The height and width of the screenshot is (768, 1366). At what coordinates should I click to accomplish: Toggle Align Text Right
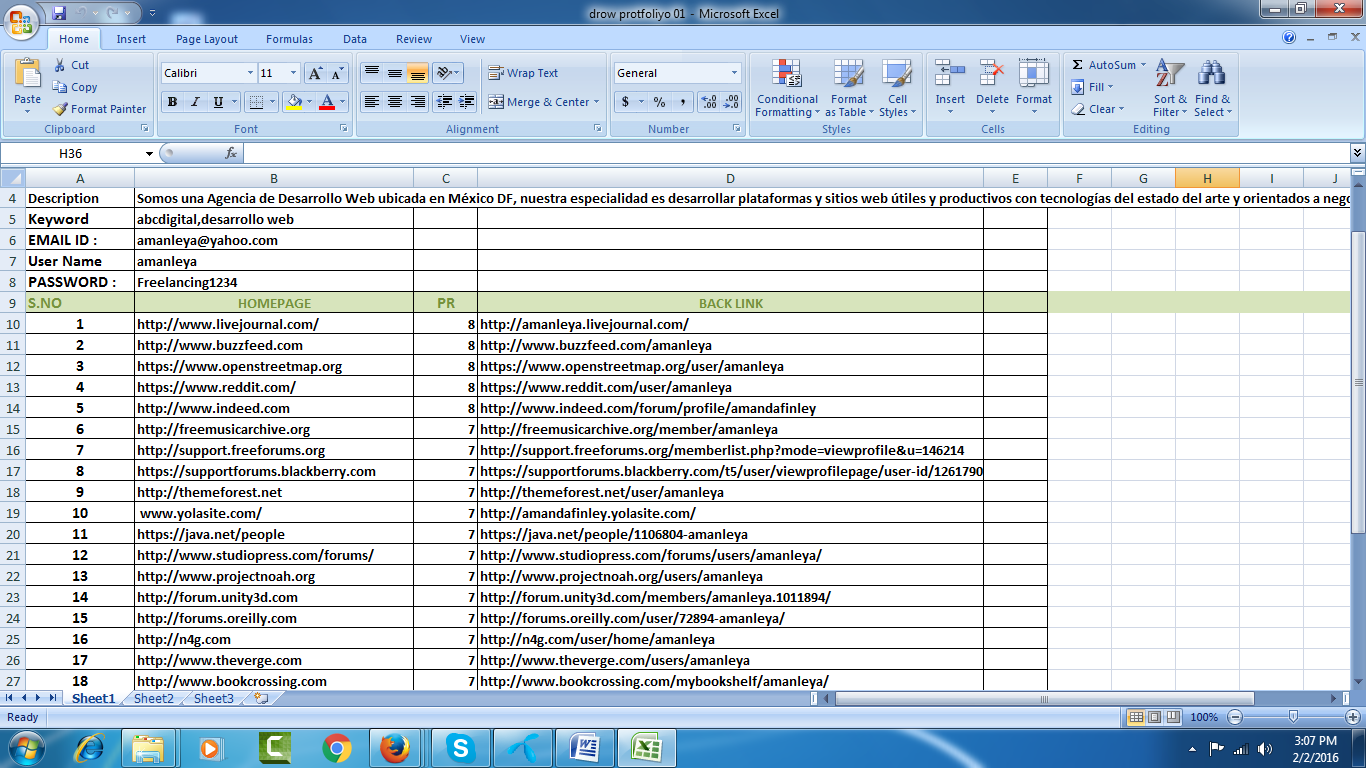click(x=417, y=102)
